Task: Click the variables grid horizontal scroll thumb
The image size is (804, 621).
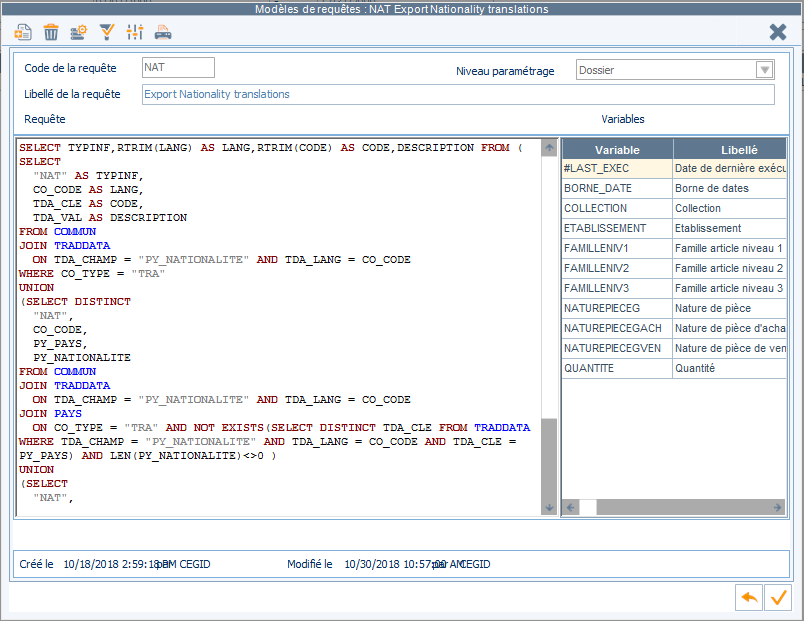Action: click(588, 507)
